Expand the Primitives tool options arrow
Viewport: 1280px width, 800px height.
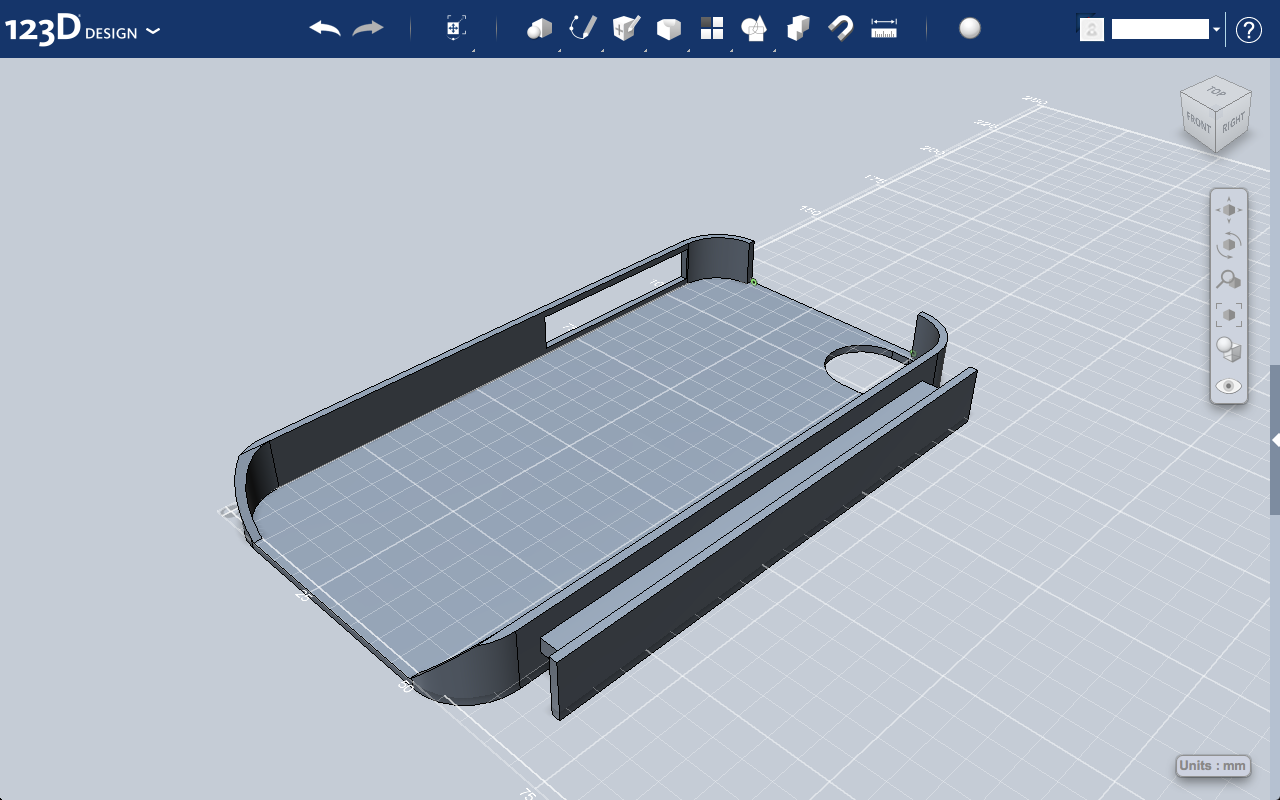558,50
